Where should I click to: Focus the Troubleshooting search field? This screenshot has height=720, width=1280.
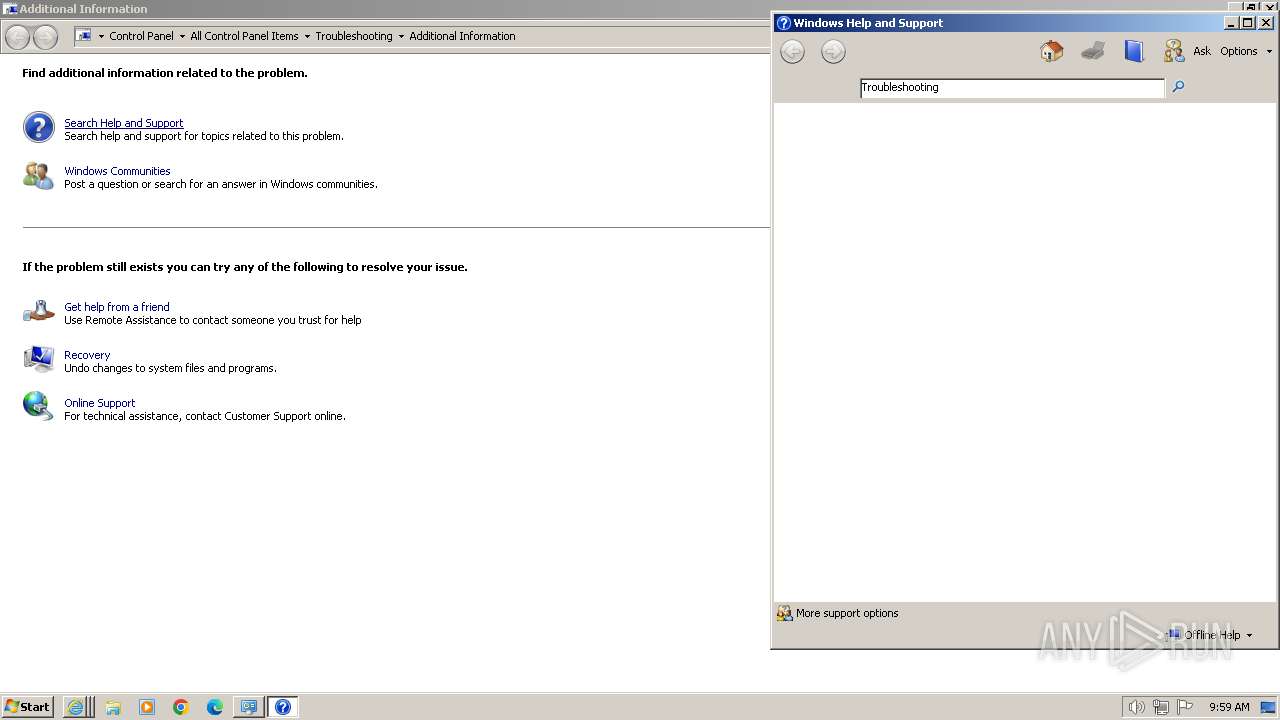pos(1012,88)
